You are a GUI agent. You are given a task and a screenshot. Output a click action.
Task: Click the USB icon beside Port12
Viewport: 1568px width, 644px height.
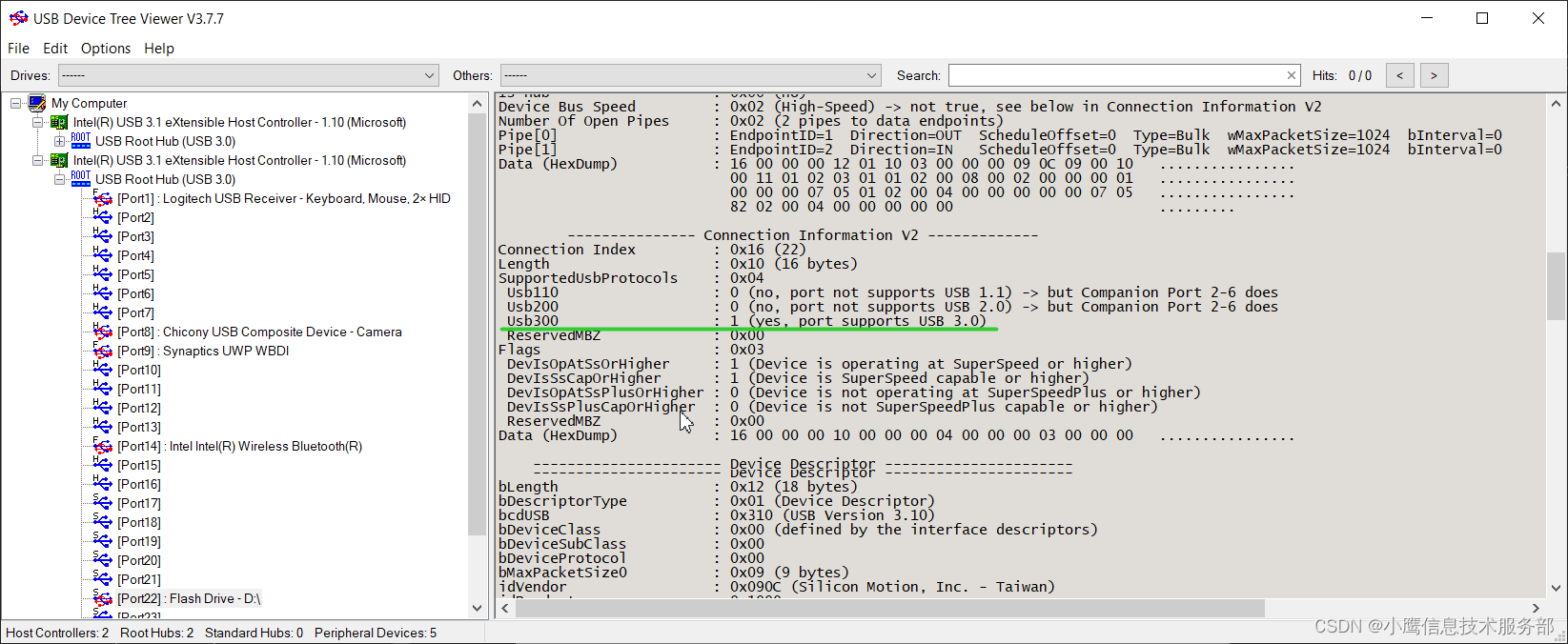click(103, 408)
